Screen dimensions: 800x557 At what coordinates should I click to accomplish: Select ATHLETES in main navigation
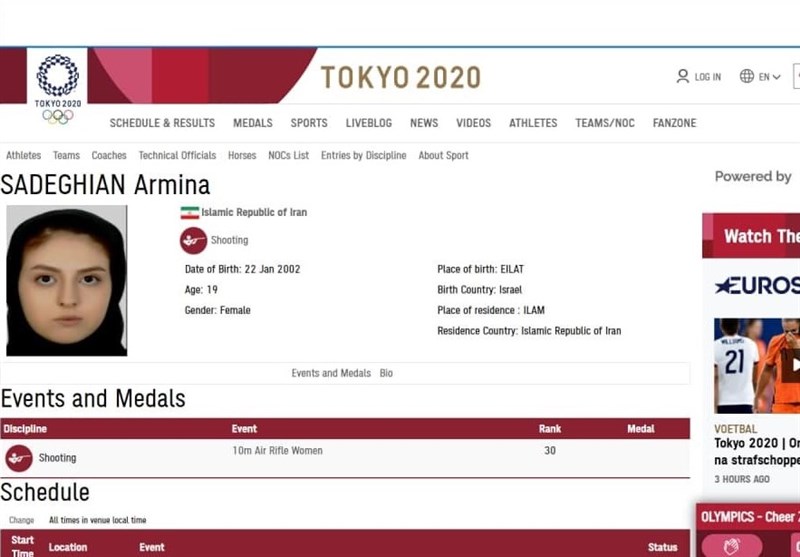(x=533, y=123)
